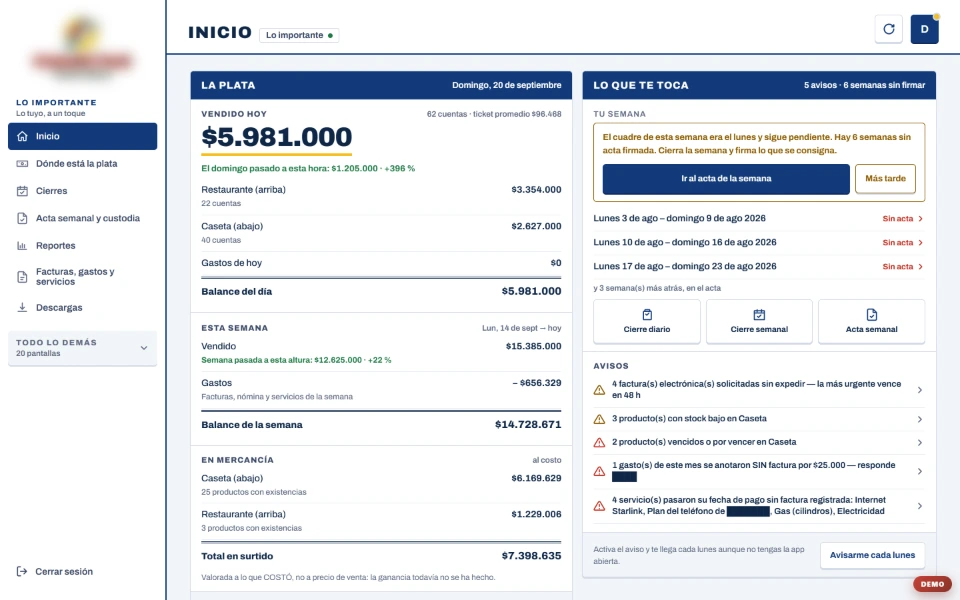Click the Caseta (abajo) 40 cuentas row

pos(381,233)
